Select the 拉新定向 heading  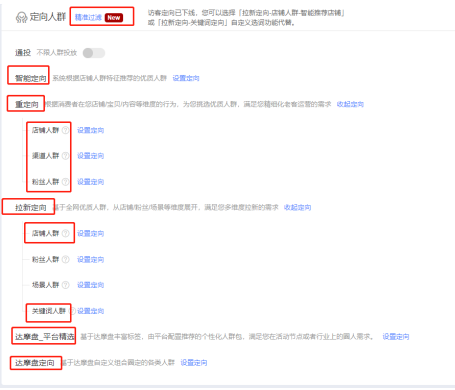[x=31, y=207]
